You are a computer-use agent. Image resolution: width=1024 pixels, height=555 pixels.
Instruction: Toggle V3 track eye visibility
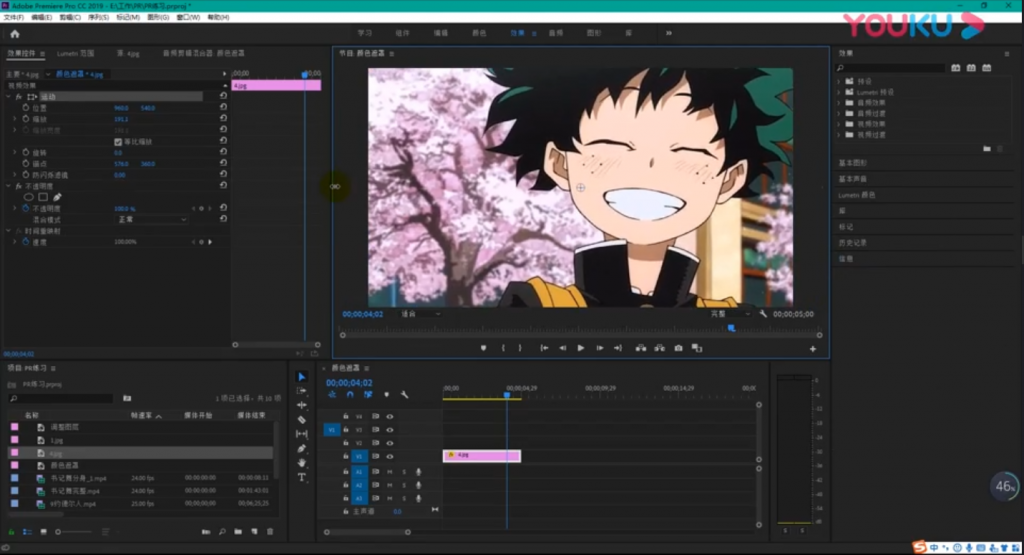click(x=390, y=430)
